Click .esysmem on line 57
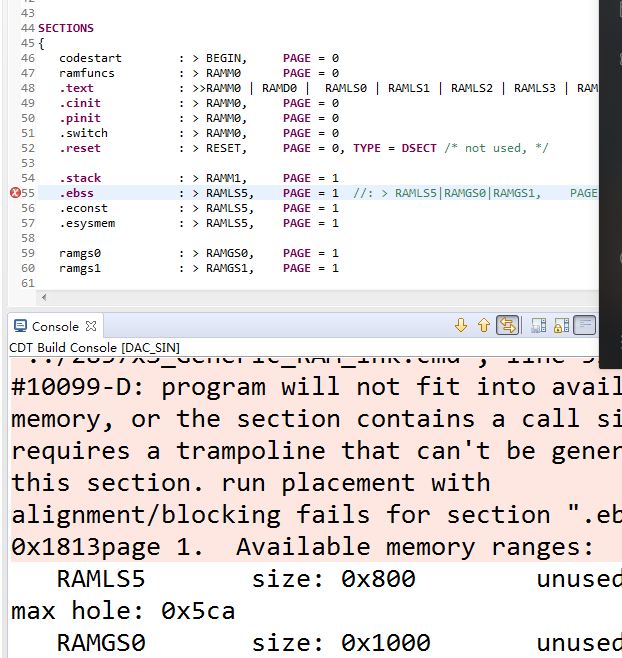The image size is (622, 658). coord(87,223)
